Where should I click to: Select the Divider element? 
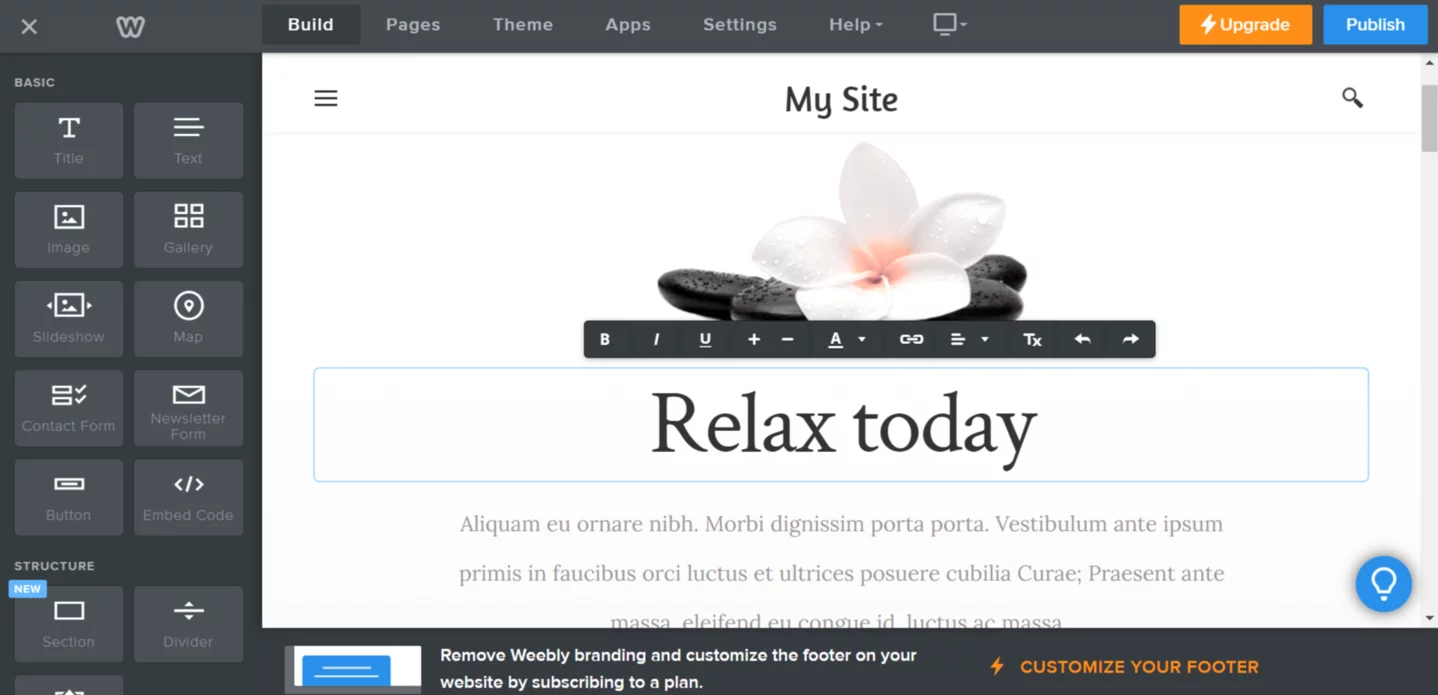coord(188,623)
